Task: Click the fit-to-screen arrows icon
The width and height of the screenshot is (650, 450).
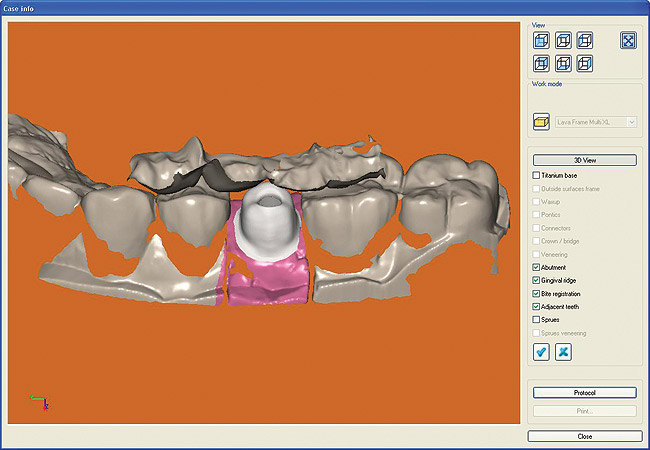Action: coord(628,41)
